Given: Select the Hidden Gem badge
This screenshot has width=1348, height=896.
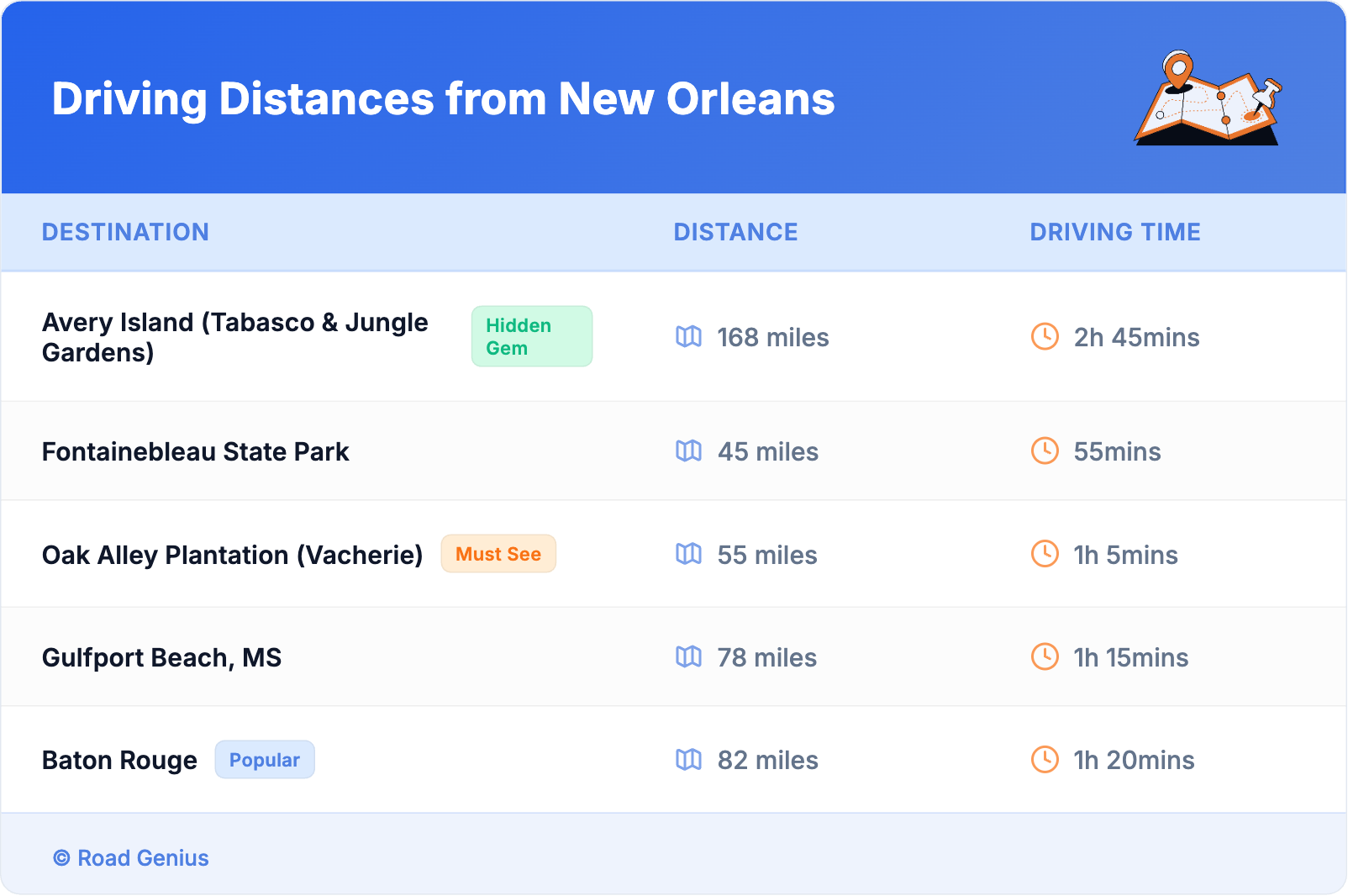Looking at the screenshot, I should point(531,336).
